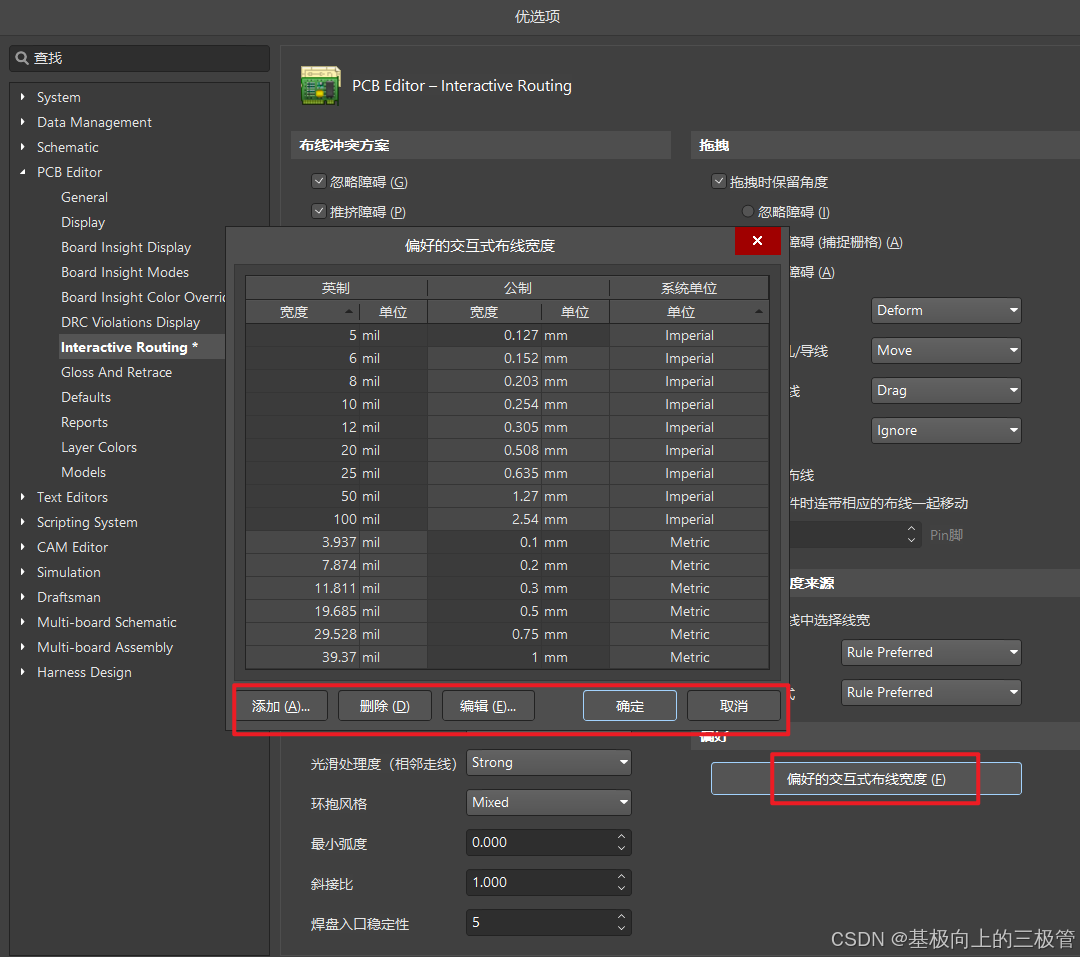
Task: Expand the CAM Editor node
Action: tap(23, 547)
